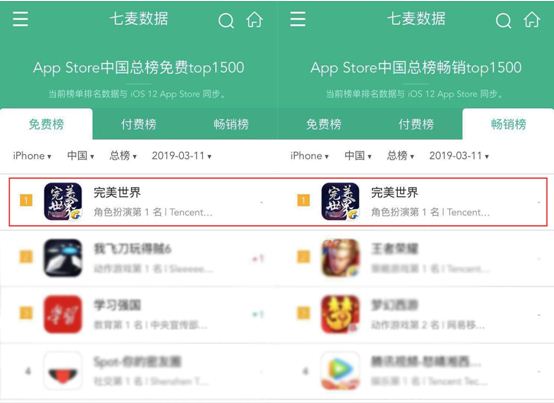Screen dimensions: 554x403
Task: Expand 总榜 category dropdown in left panel
Action: (123, 156)
